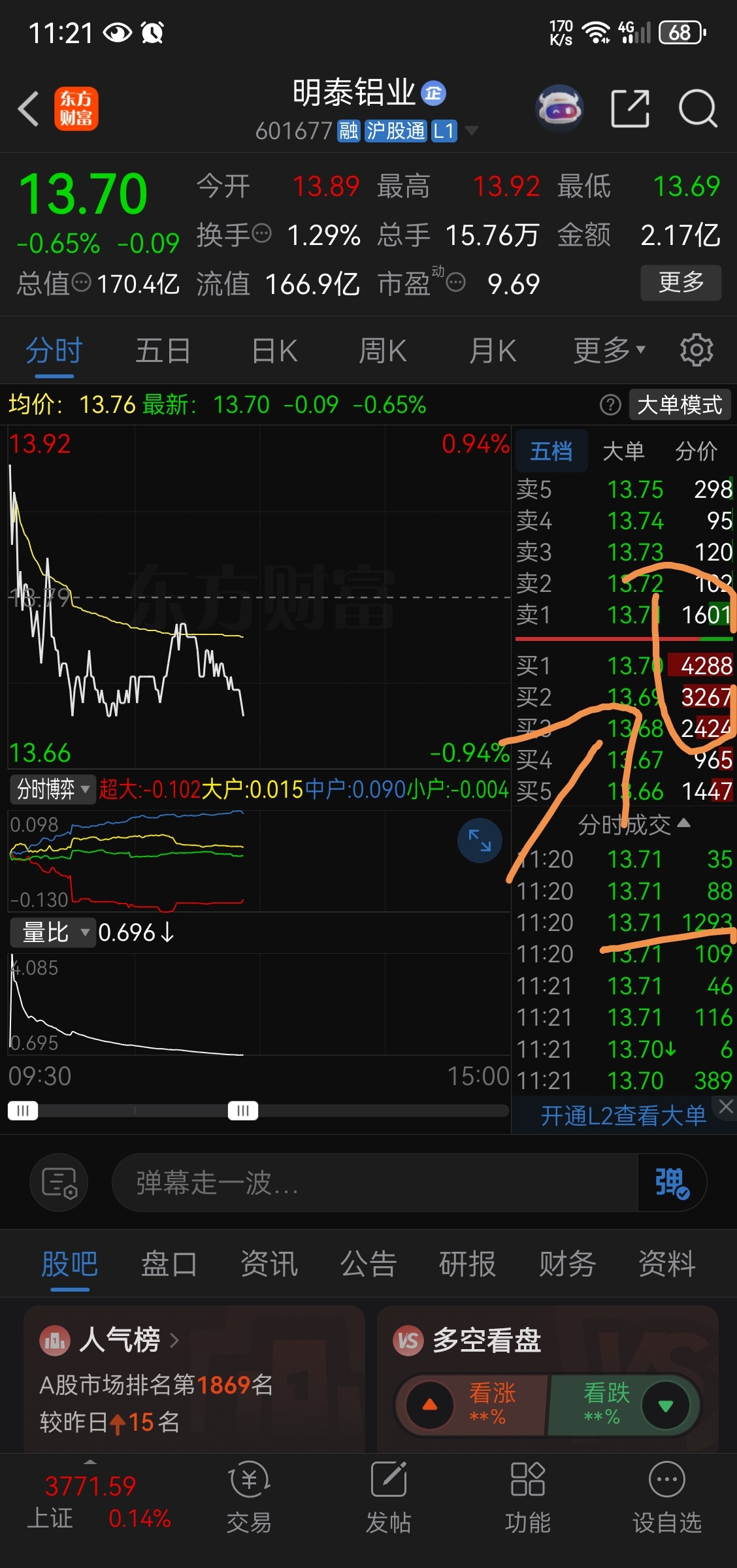This screenshot has width=737, height=1568.
Task: Tap the 买5 13.66 order row
Action: [x=624, y=791]
